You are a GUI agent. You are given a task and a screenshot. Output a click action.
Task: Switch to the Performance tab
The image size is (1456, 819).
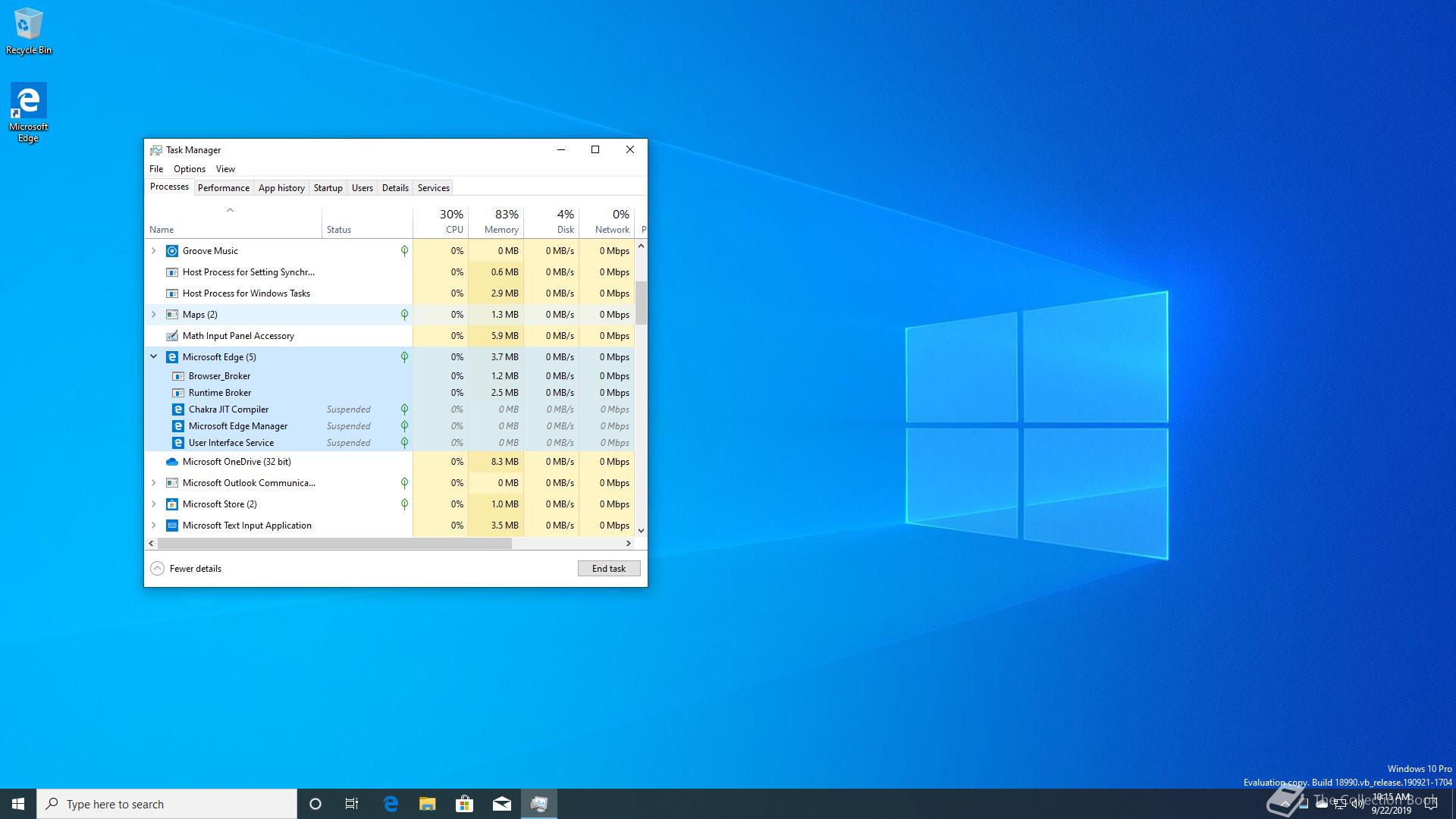click(223, 188)
